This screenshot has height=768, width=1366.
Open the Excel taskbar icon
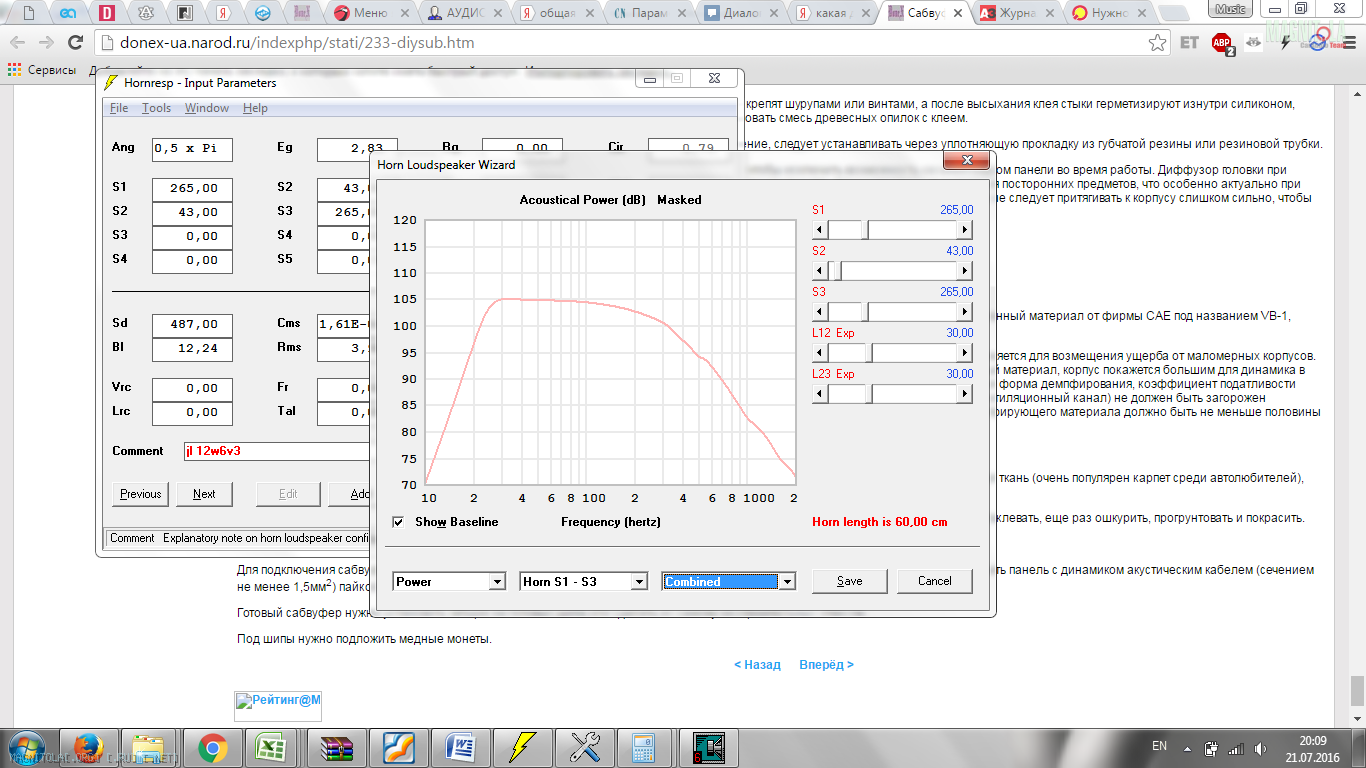point(270,746)
